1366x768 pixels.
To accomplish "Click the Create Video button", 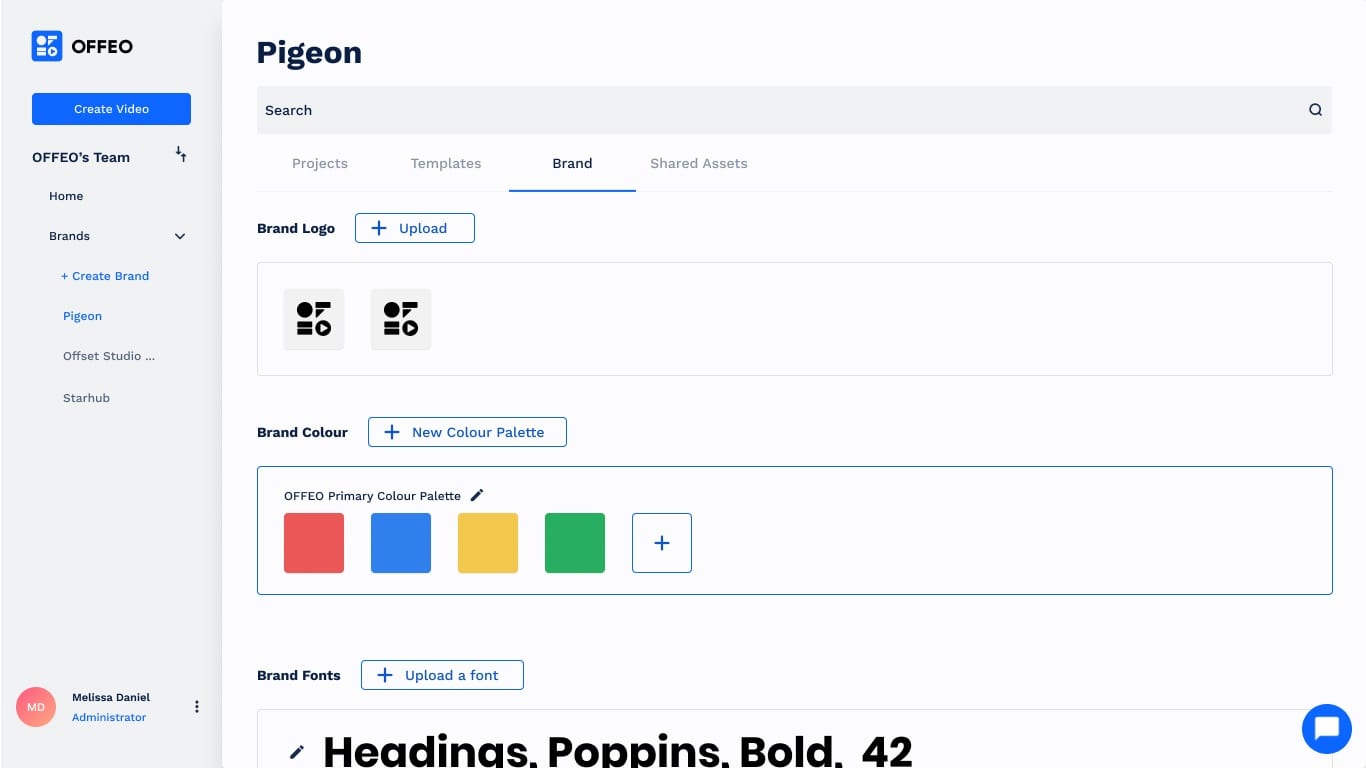I will 111,109.
